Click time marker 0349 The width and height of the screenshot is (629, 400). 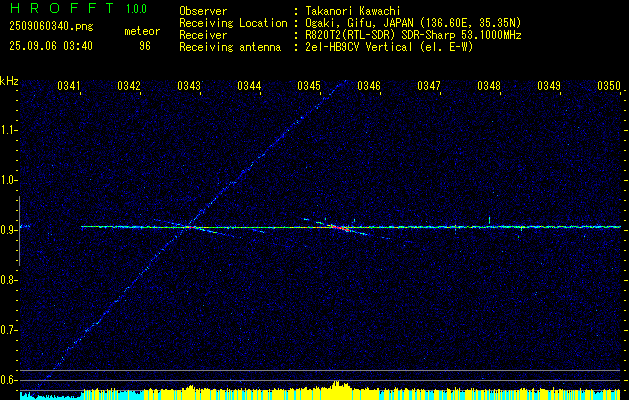549,85
